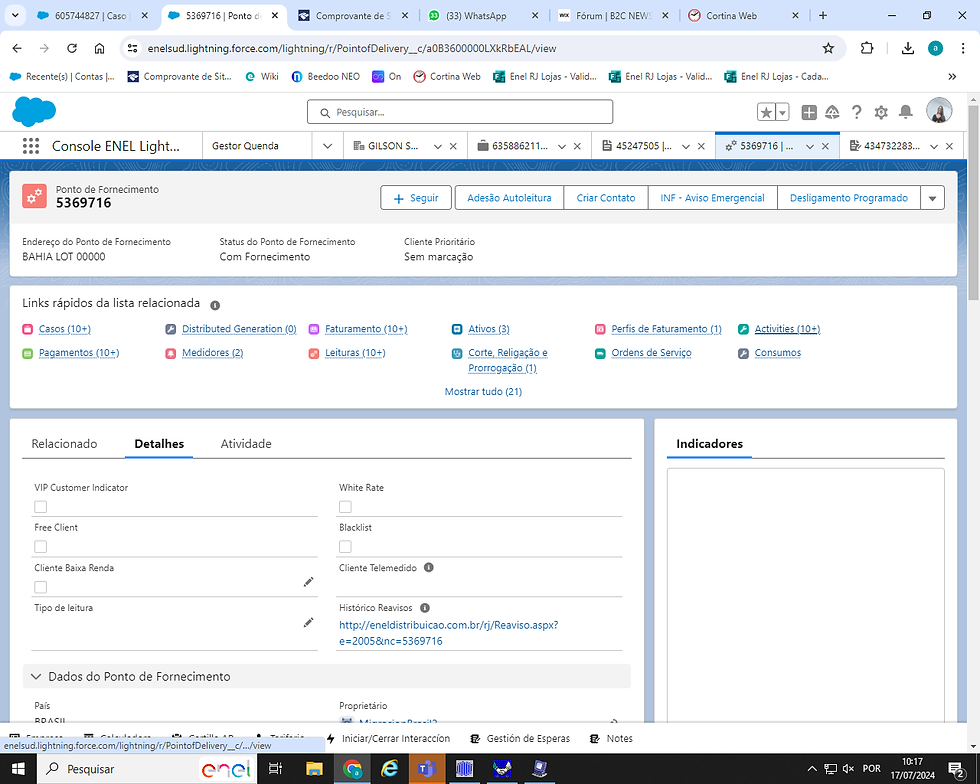
Task: Open the Histórico Reavisos URL link
Action: tap(448, 633)
